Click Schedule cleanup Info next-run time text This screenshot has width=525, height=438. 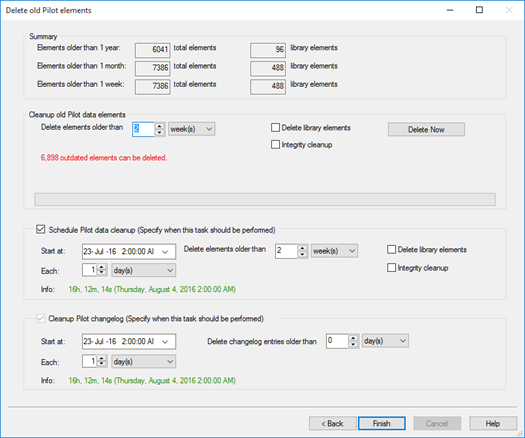152,289
